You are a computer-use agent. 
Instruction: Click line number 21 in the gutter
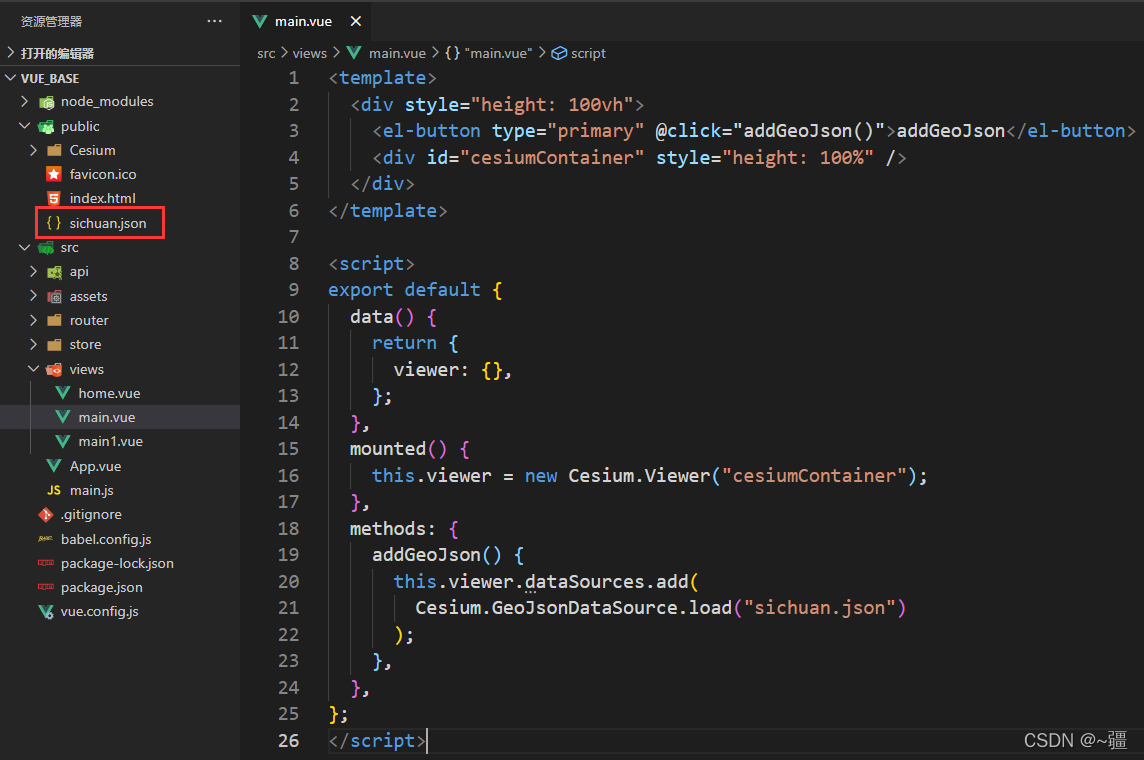(288, 608)
